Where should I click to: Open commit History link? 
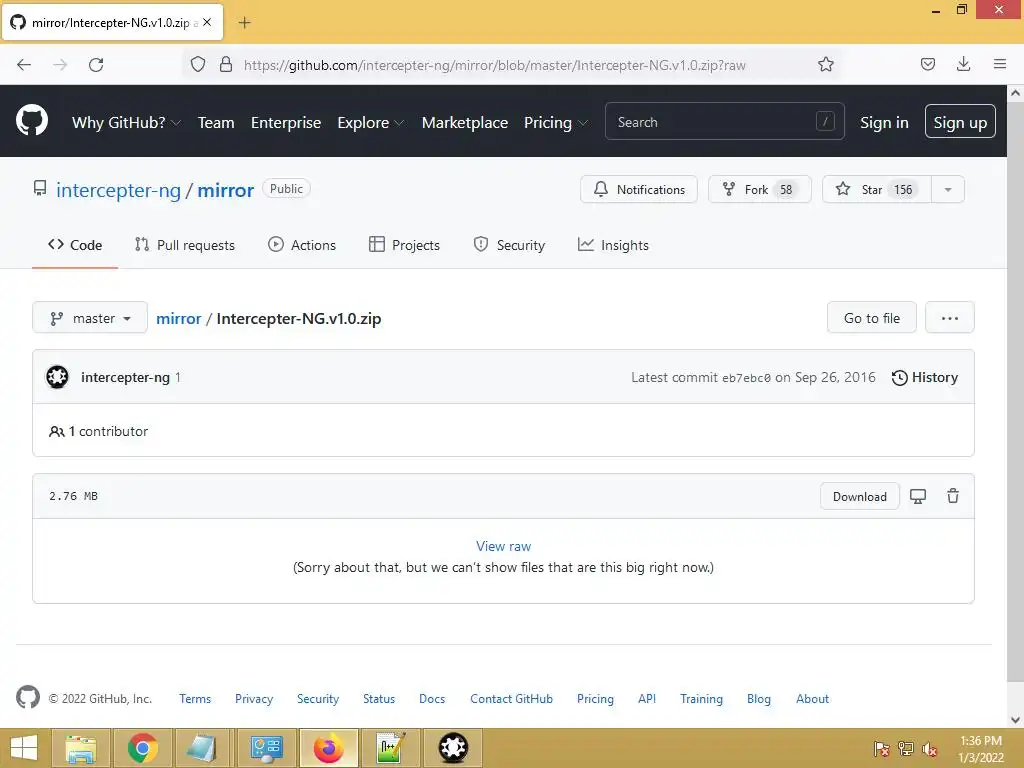925,377
